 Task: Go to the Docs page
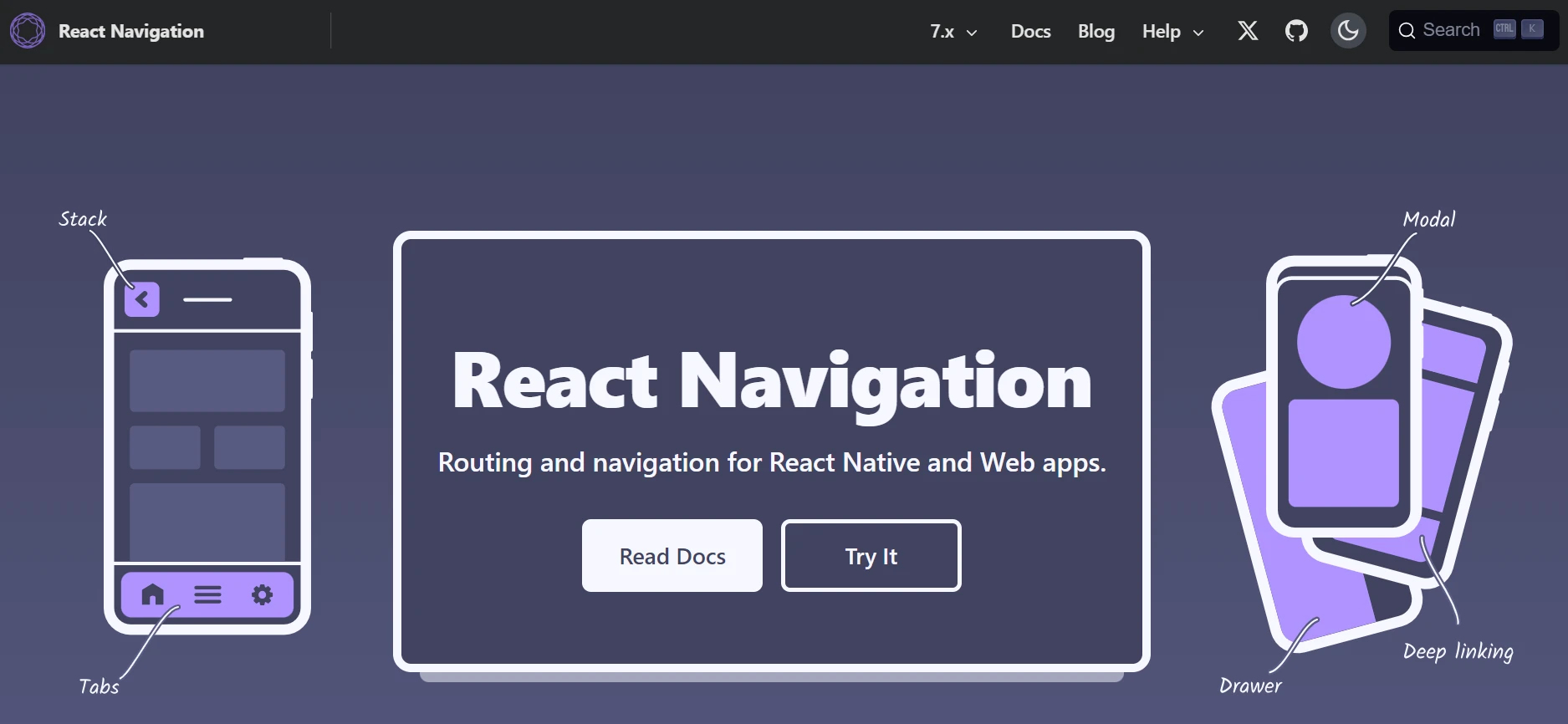pyautogui.click(x=1030, y=32)
